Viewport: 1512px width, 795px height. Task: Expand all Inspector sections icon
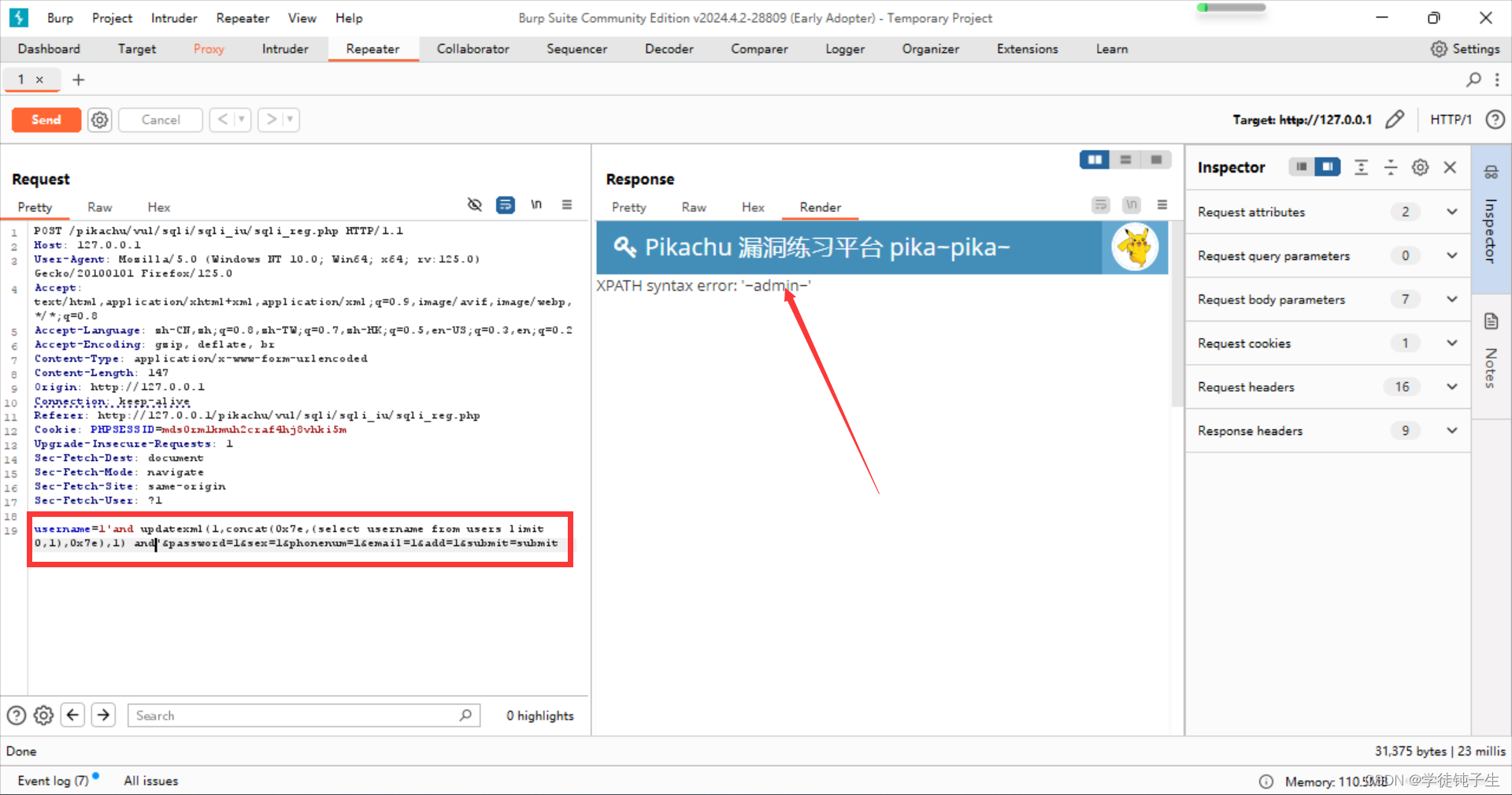click(1361, 167)
